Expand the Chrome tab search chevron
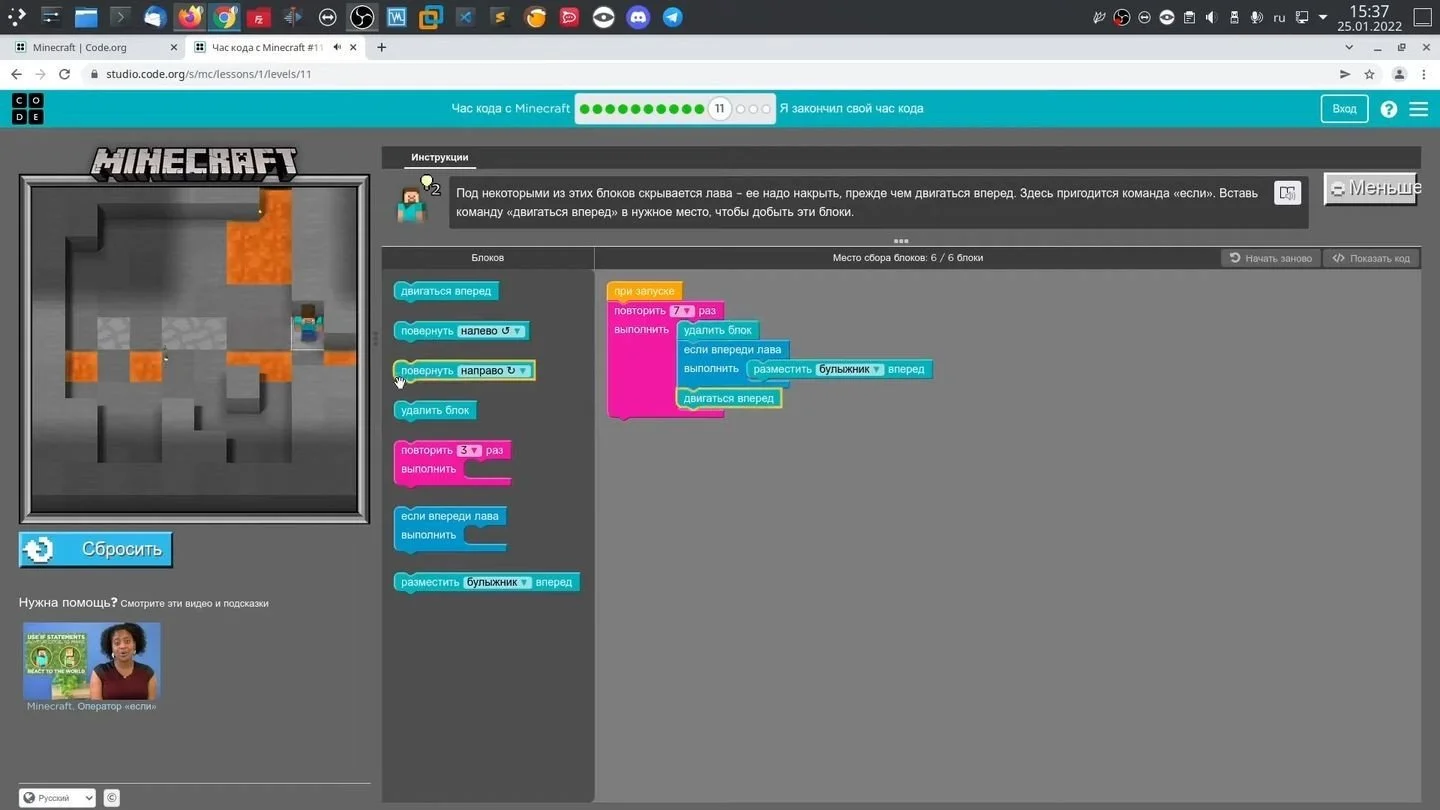 click(x=1351, y=47)
